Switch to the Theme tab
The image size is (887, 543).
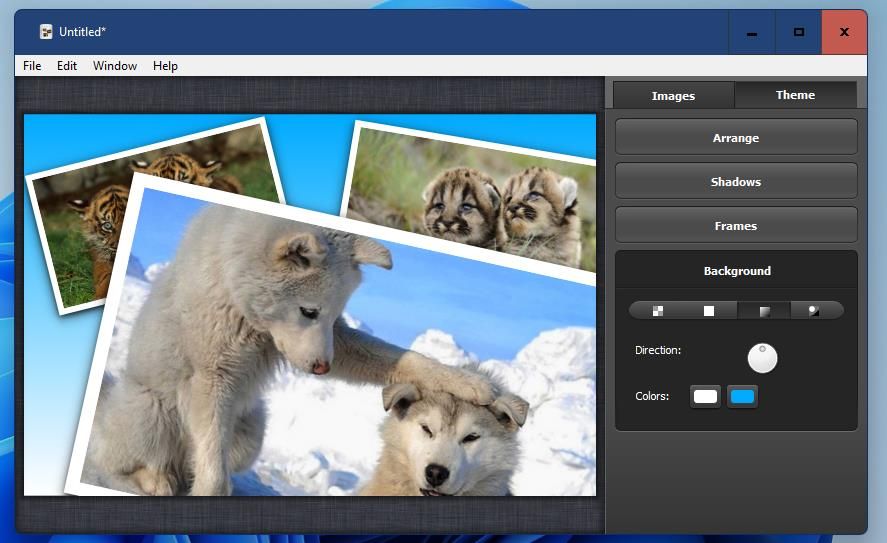click(795, 95)
